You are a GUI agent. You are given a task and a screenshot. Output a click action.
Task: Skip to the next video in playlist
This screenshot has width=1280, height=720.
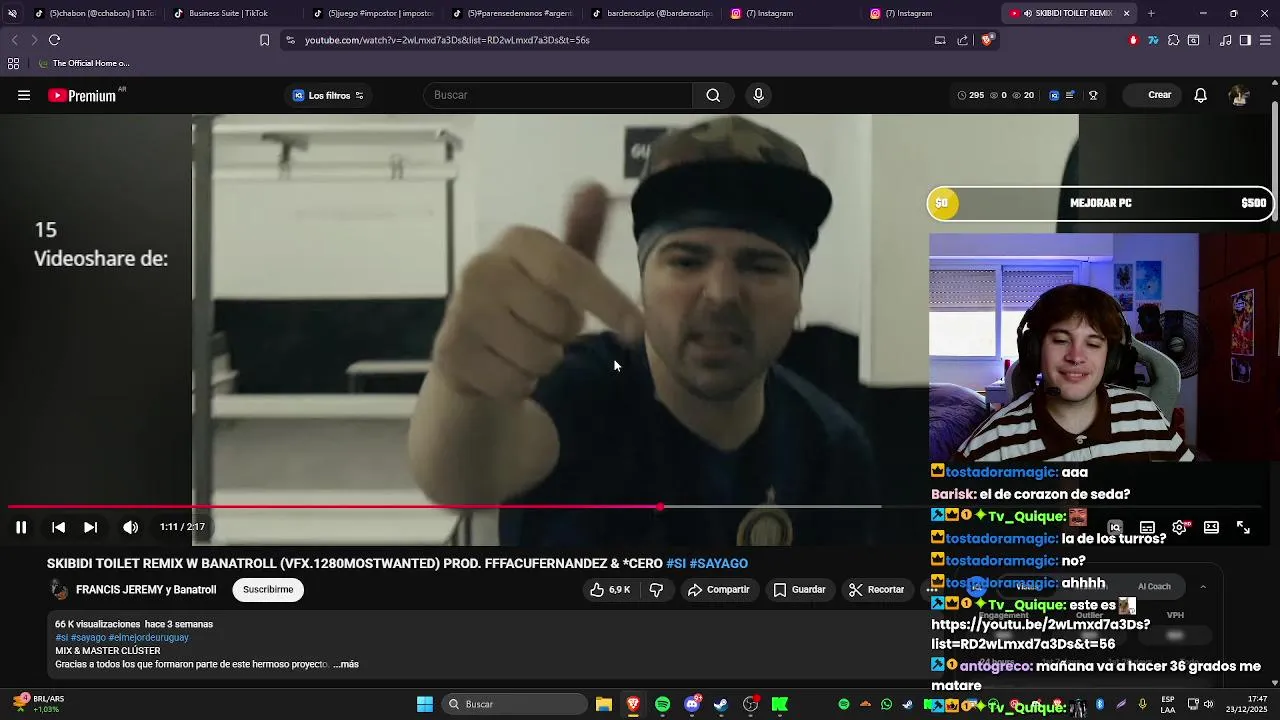(90, 527)
